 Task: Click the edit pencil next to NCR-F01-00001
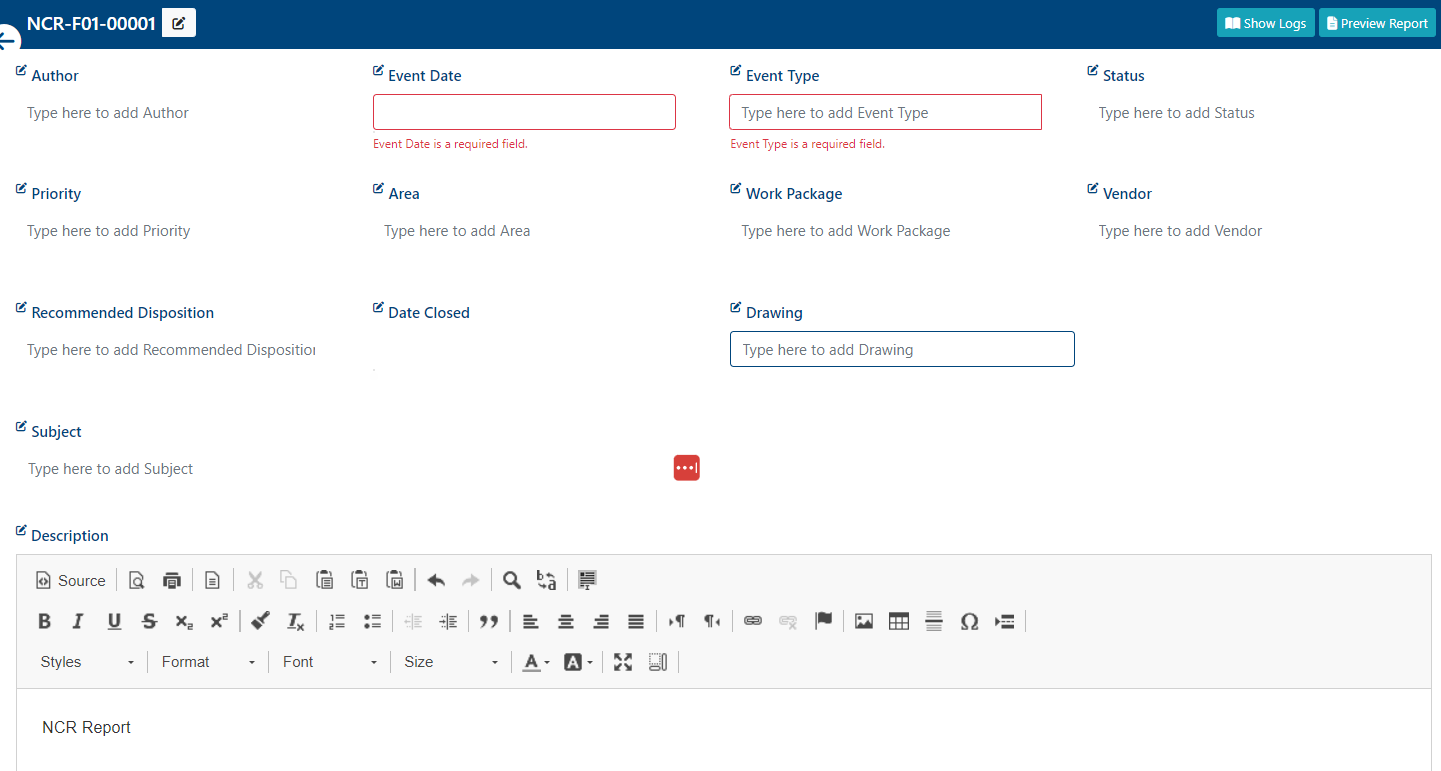[x=179, y=23]
